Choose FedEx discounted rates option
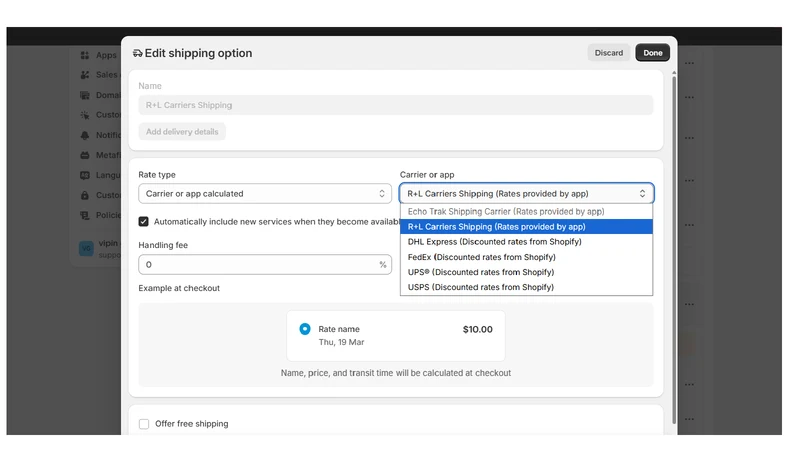 click(526, 257)
